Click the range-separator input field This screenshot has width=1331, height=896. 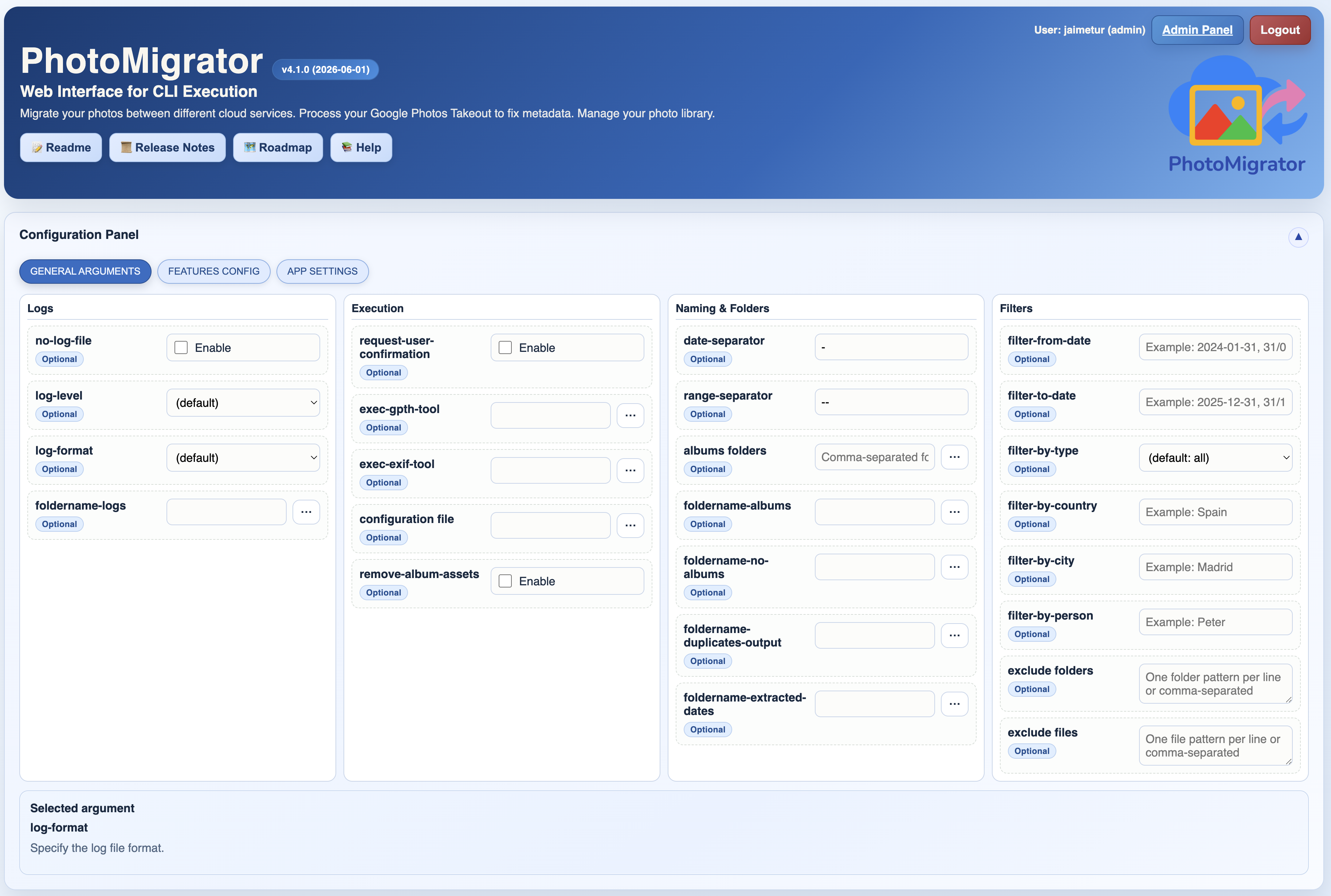point(892,402)
